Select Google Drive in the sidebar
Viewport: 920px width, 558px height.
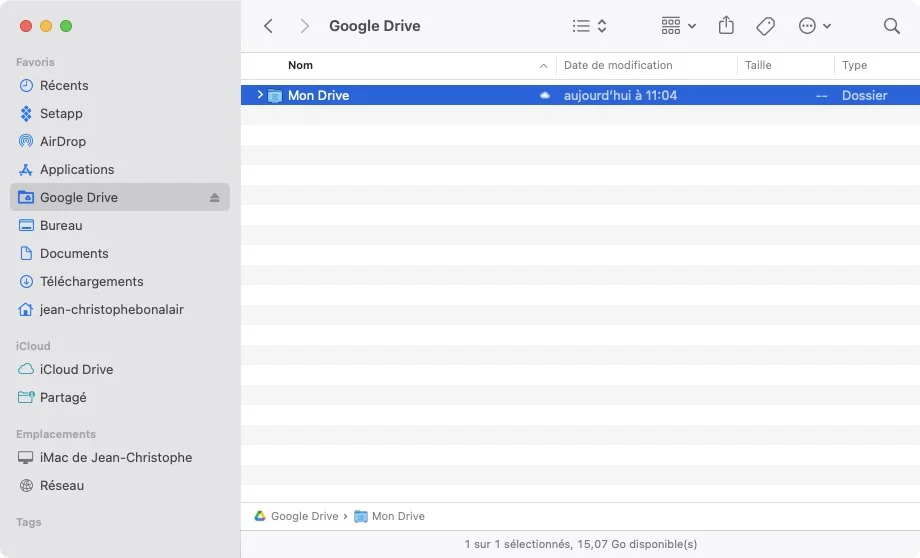pyautogui.click(x=120, y=197)
